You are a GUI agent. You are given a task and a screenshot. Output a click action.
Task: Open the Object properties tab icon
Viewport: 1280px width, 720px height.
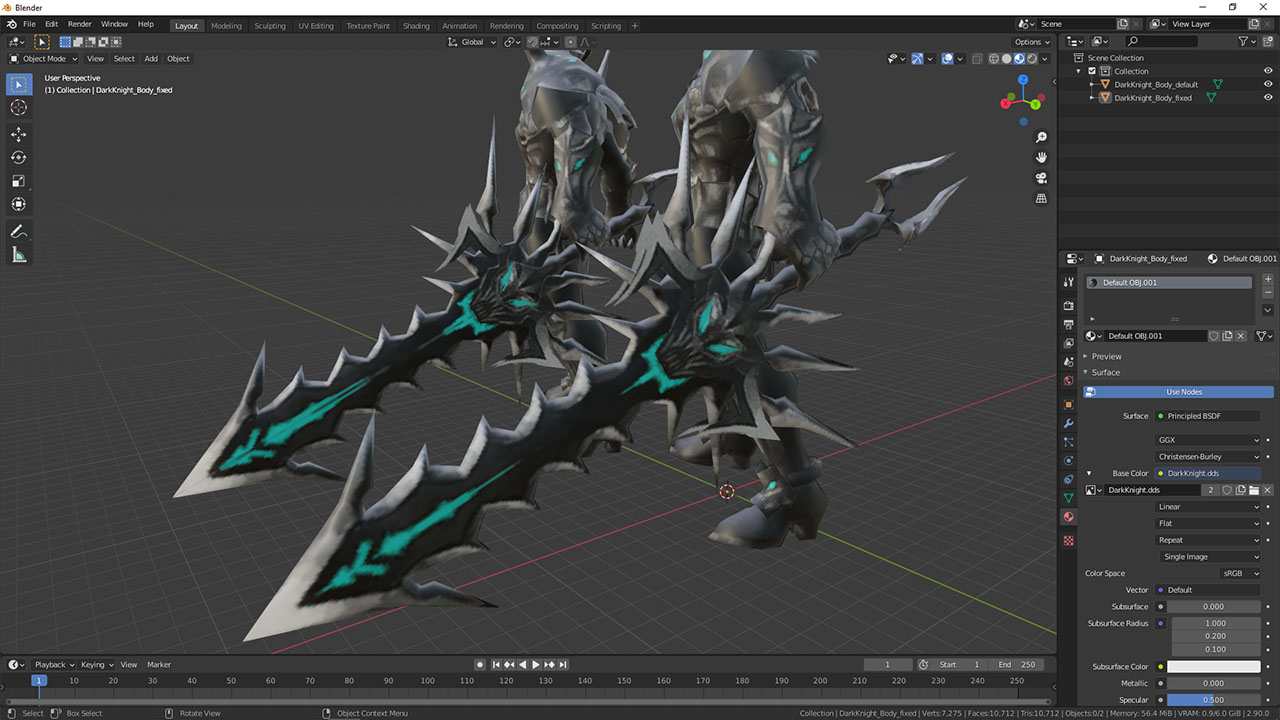[x=1068, y=404]
